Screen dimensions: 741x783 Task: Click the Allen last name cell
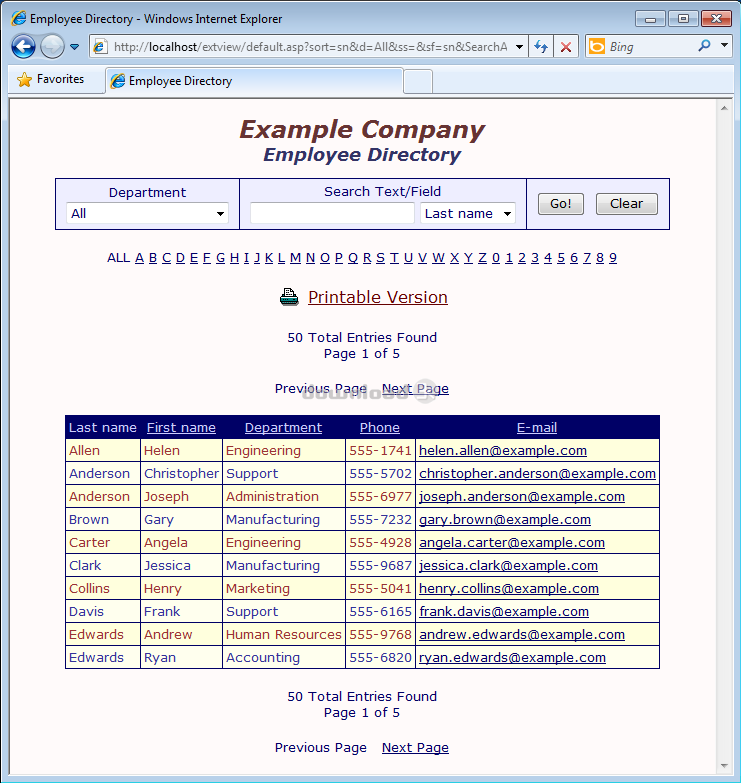(x=103, y=450)
